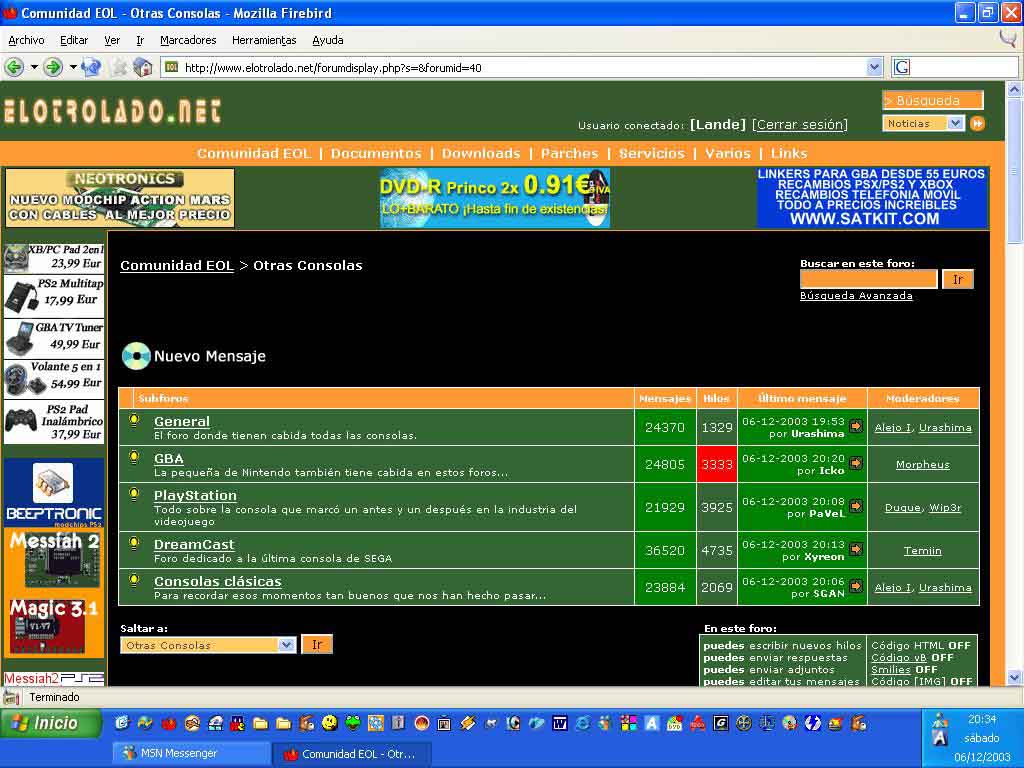Jump to last message by Urashima arrow
This screenshot has width=1024, height=768.
(x=856, y=426)
